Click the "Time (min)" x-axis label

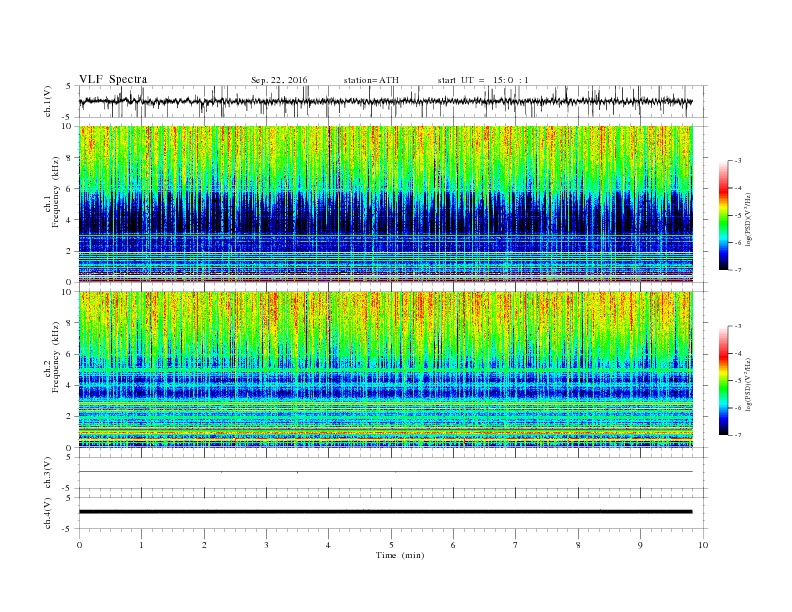click(400, 555)
